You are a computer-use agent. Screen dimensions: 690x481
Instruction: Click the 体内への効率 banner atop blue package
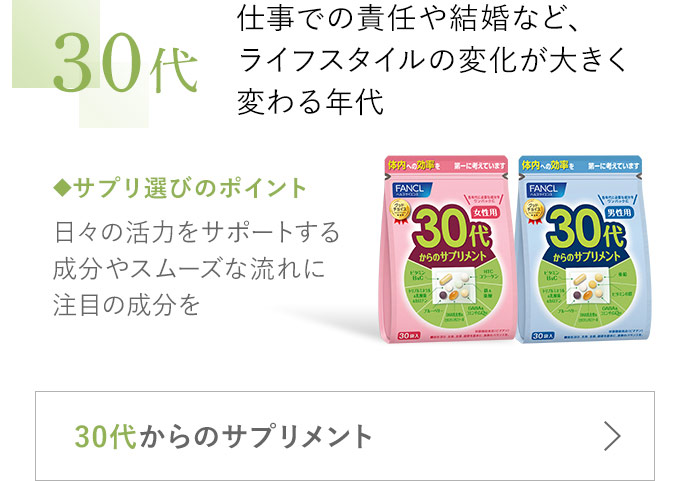581,165
